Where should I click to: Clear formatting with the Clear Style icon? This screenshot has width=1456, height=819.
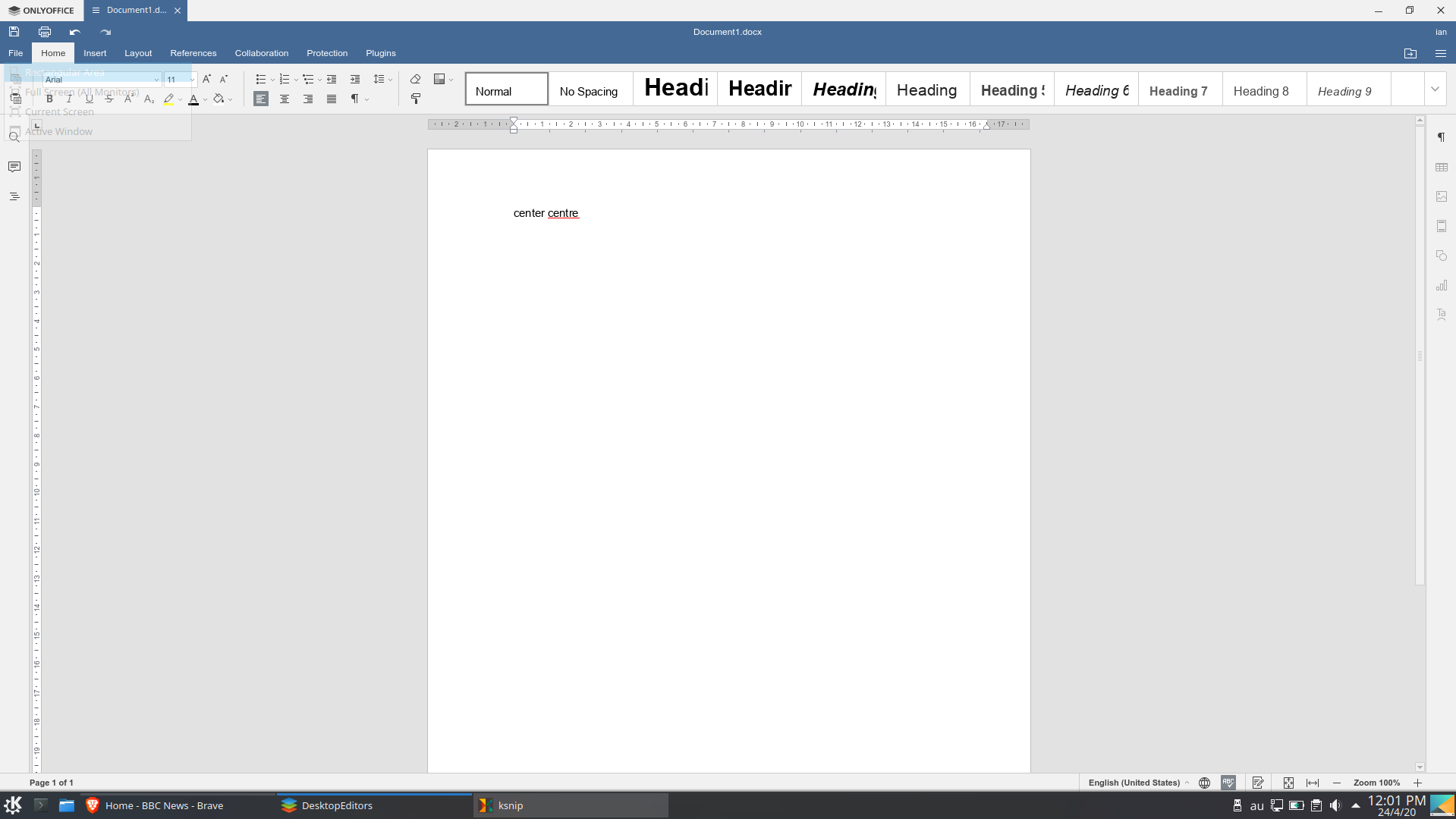[416, 79]
